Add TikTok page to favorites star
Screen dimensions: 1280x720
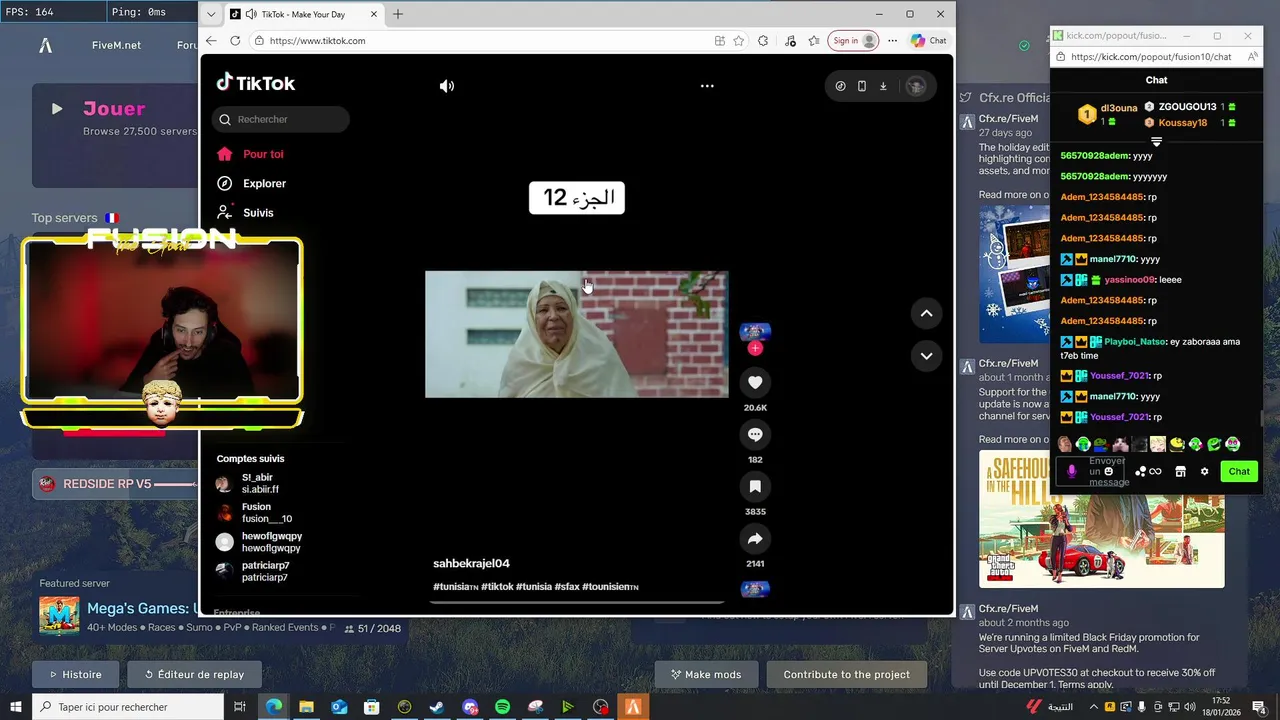pyautogui.click(x=739, y=41)
